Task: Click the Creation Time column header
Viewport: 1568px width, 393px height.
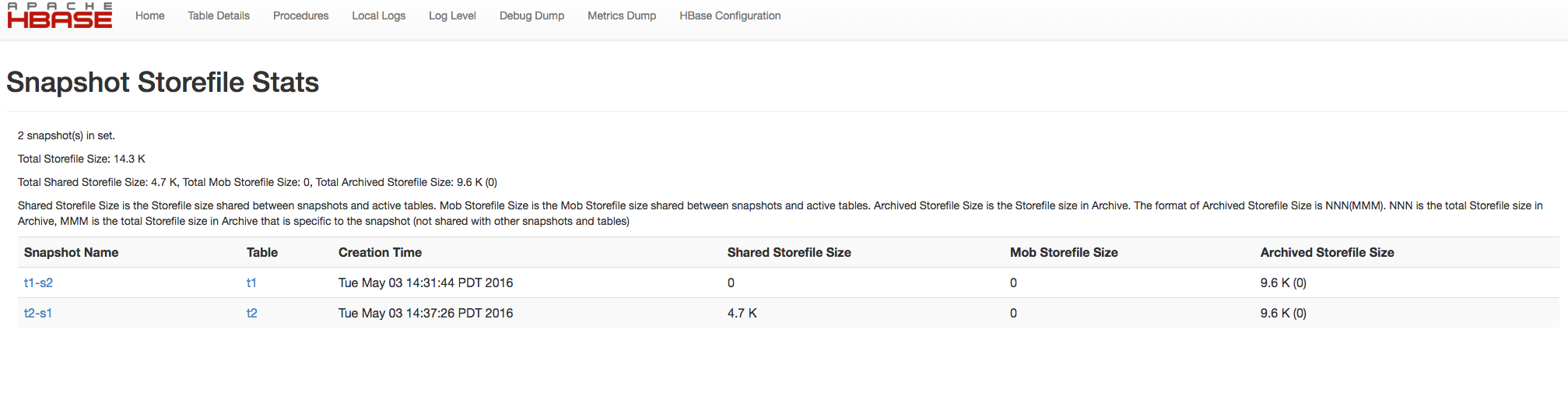Action: pos(380,252)
